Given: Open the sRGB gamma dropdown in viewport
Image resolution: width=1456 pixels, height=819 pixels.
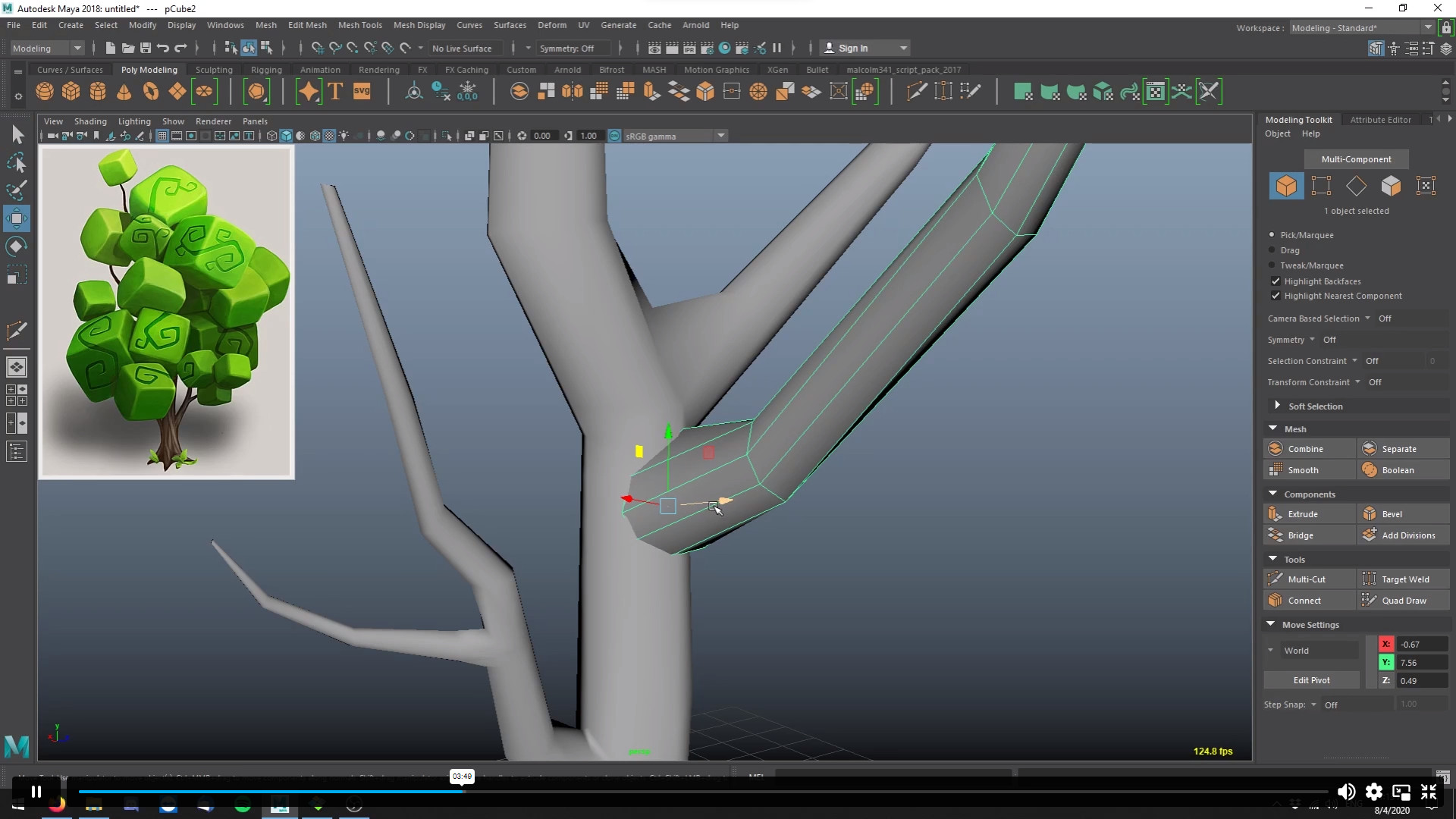Looking at the screenshot, I should (x=720, y=135).
